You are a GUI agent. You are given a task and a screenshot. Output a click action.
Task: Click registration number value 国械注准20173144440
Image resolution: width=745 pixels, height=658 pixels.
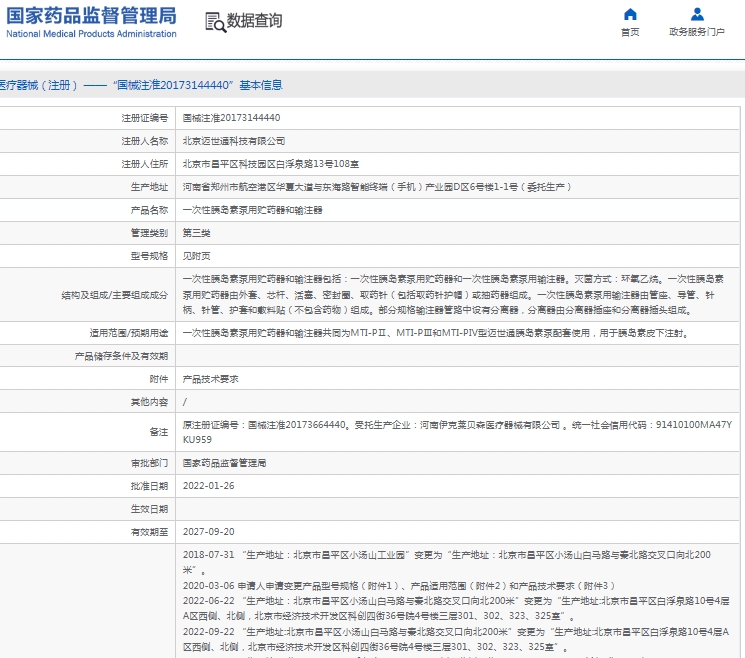coord(231,118)
